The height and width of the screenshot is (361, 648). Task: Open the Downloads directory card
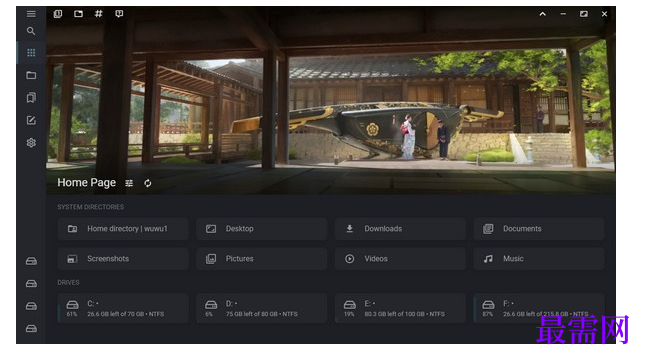pos(400,229)
